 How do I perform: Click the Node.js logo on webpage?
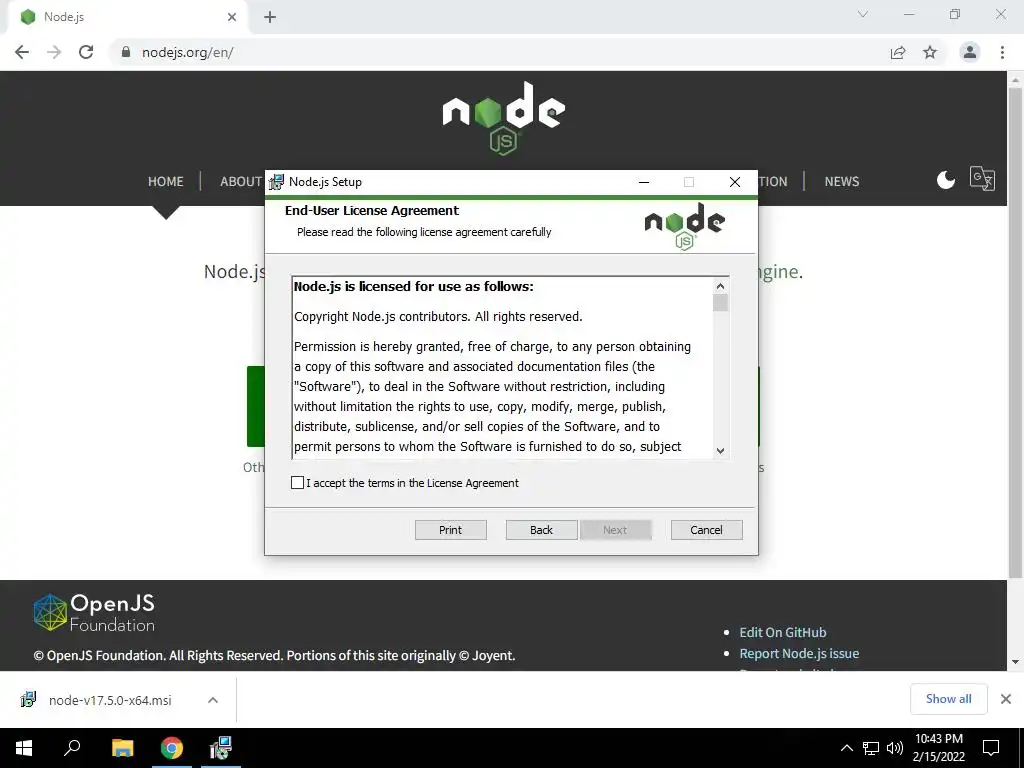click(x=504, y=118)
